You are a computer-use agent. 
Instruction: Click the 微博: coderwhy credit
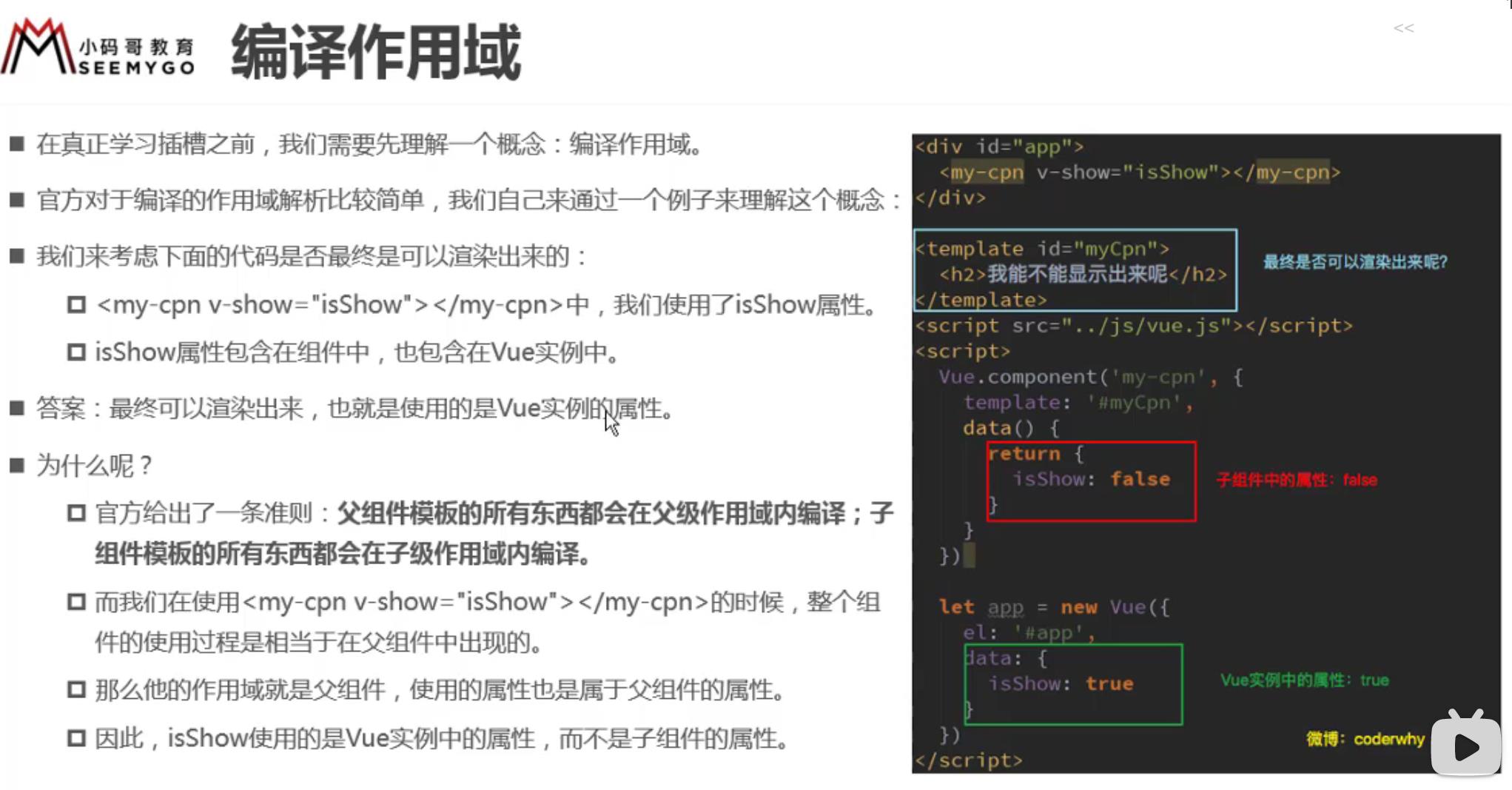pos(1365,739)
